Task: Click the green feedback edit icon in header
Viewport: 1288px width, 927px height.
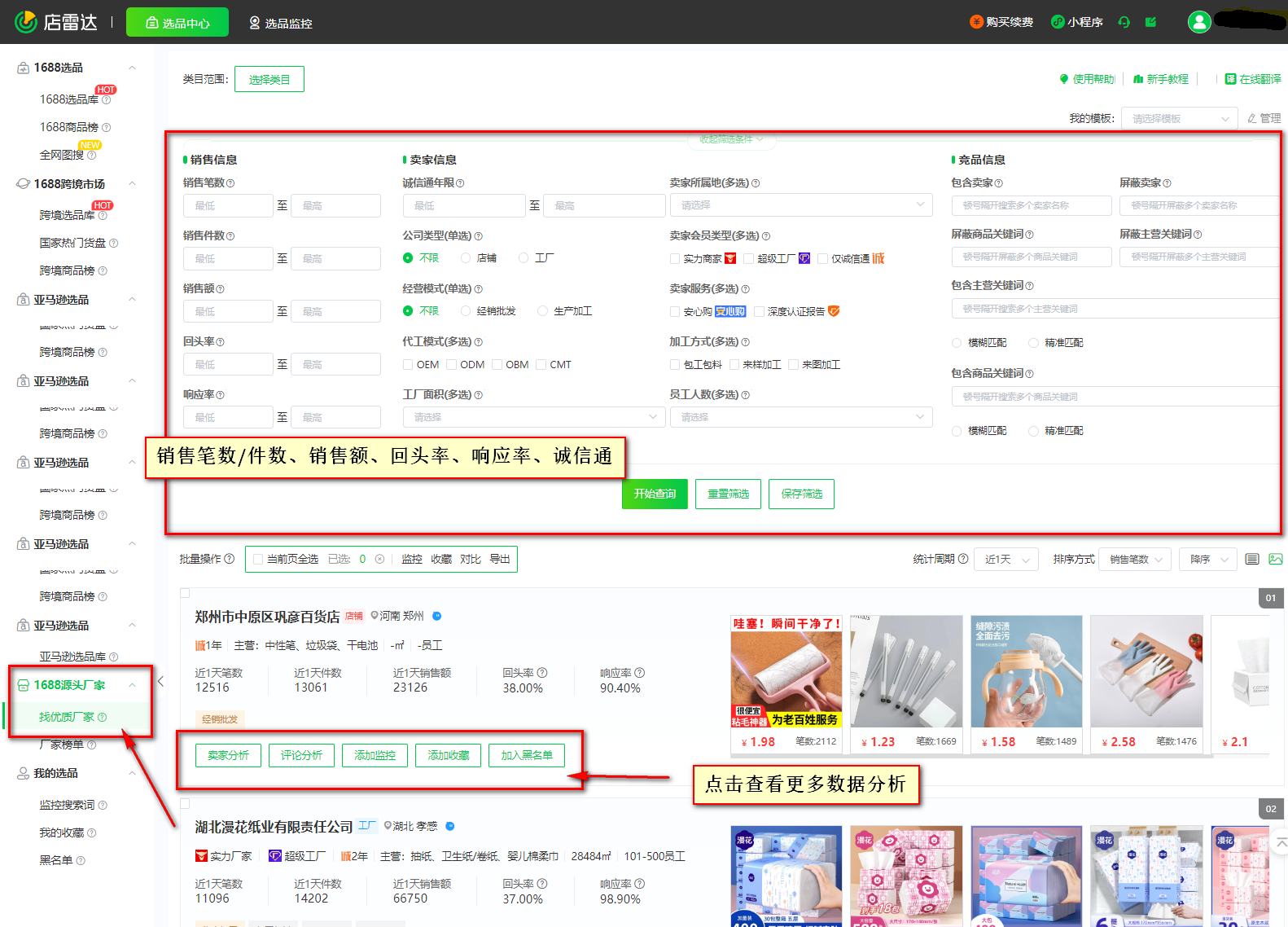Action: tap(1150, 22)
